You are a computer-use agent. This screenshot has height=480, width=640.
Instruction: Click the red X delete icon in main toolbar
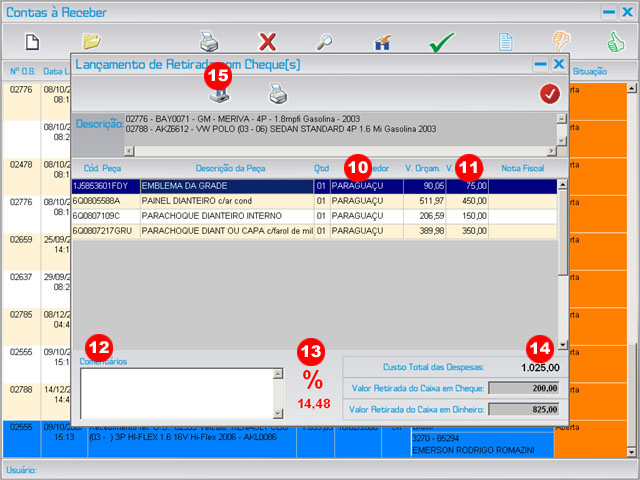tap(267, 42)
